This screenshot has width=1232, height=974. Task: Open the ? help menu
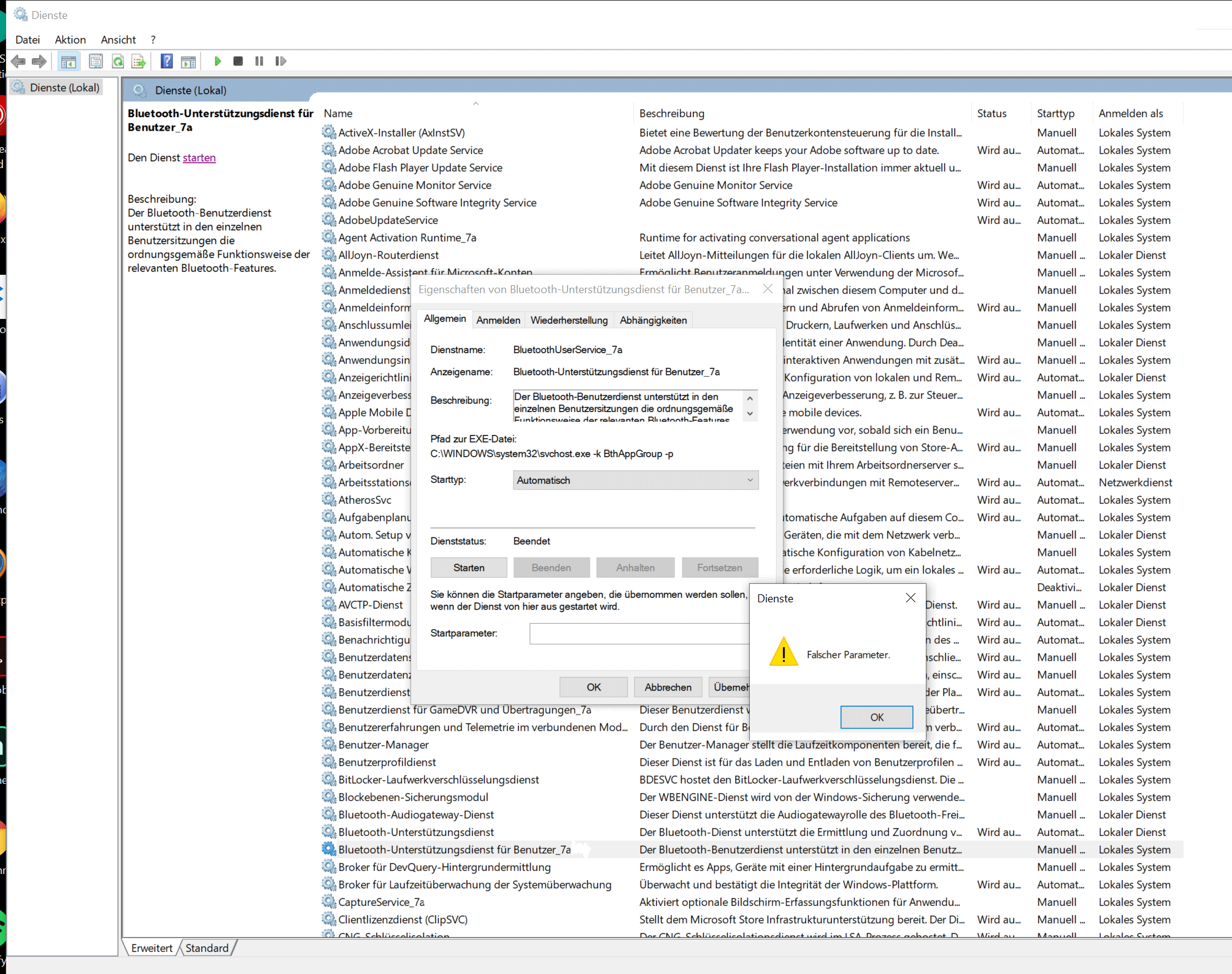[153, 40]
